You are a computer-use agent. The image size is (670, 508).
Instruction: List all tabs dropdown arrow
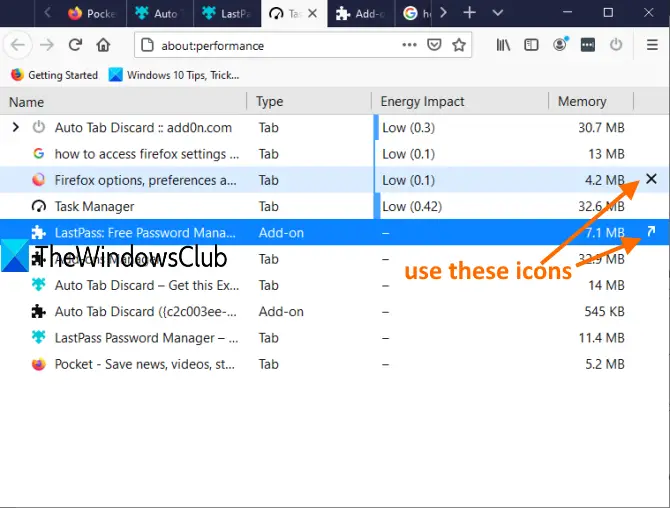tap(497, 13)
